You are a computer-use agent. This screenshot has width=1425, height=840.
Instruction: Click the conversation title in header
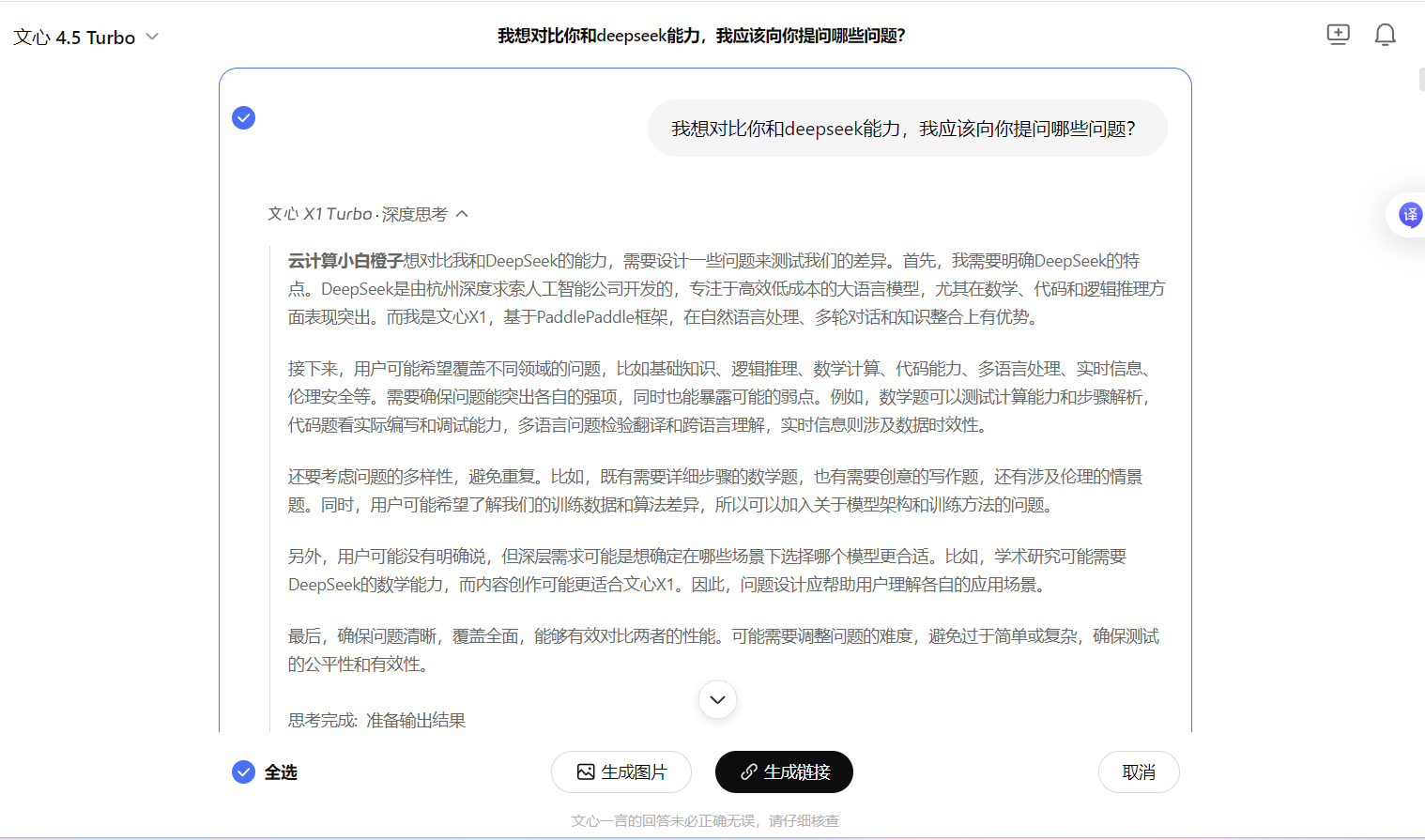click(x=701, y=36)
